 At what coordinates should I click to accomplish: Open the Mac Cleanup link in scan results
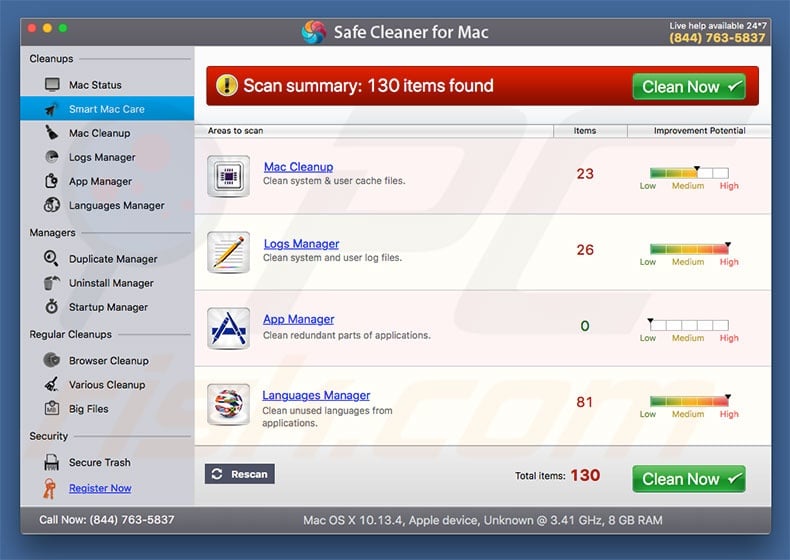click(x=298, y=167)
